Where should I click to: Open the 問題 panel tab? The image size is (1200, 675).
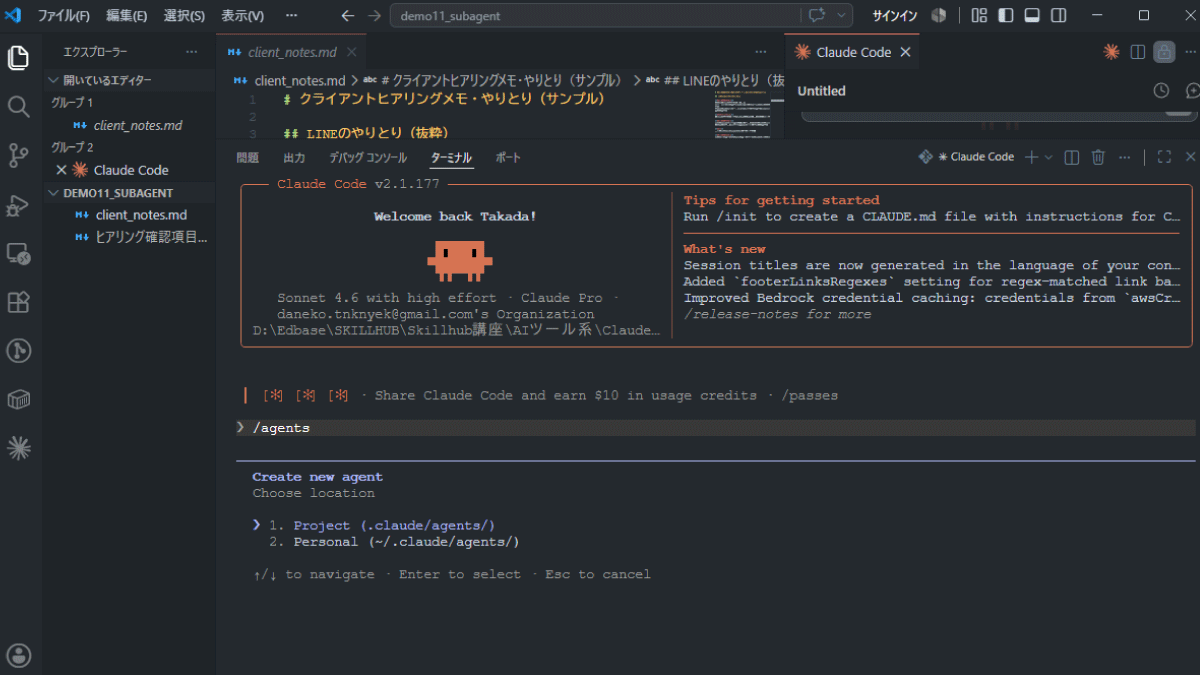(247, 158)
